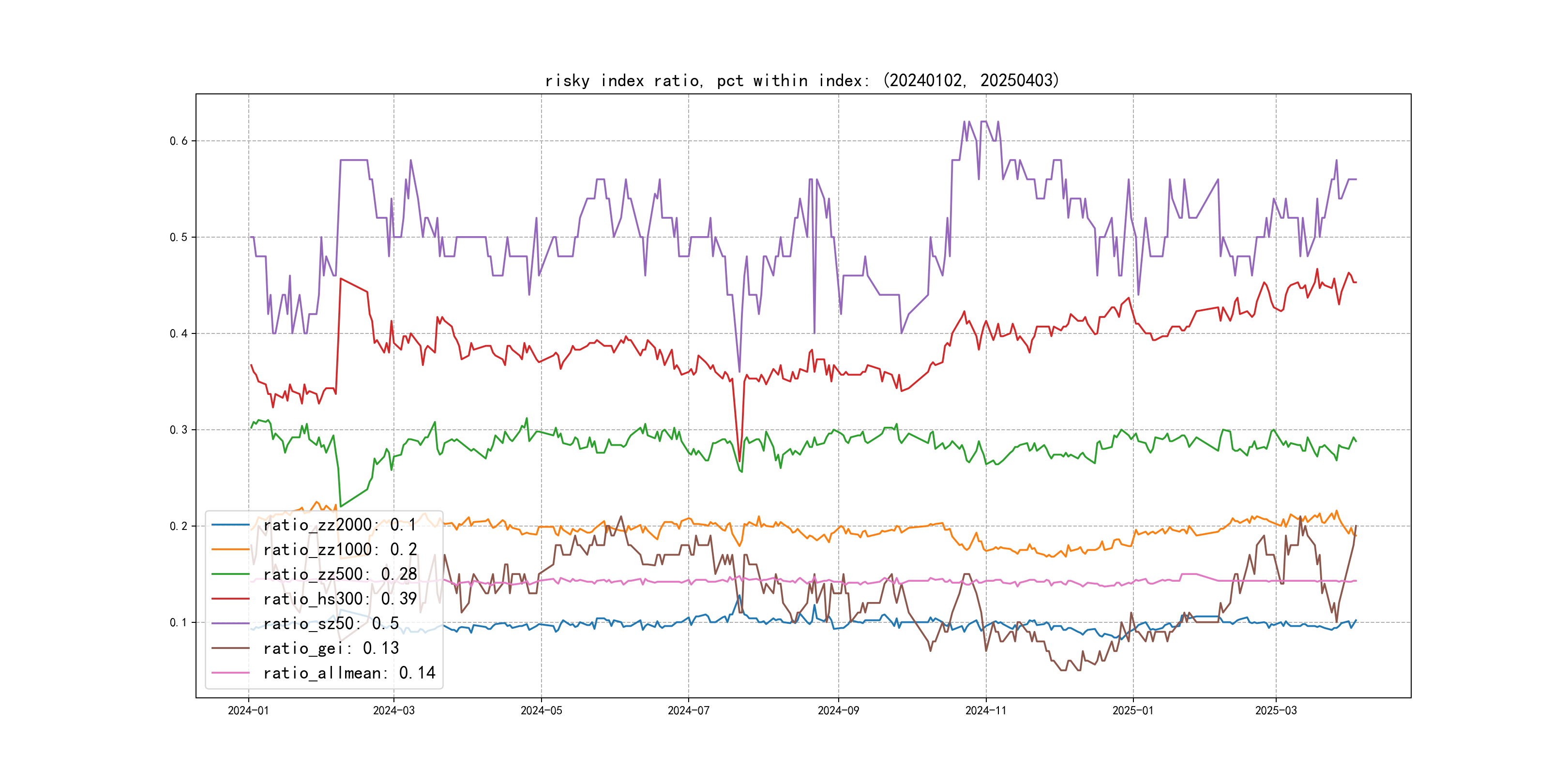
Task: Click the 2024-01 x-axis tick label
Action: coord(248,710)
